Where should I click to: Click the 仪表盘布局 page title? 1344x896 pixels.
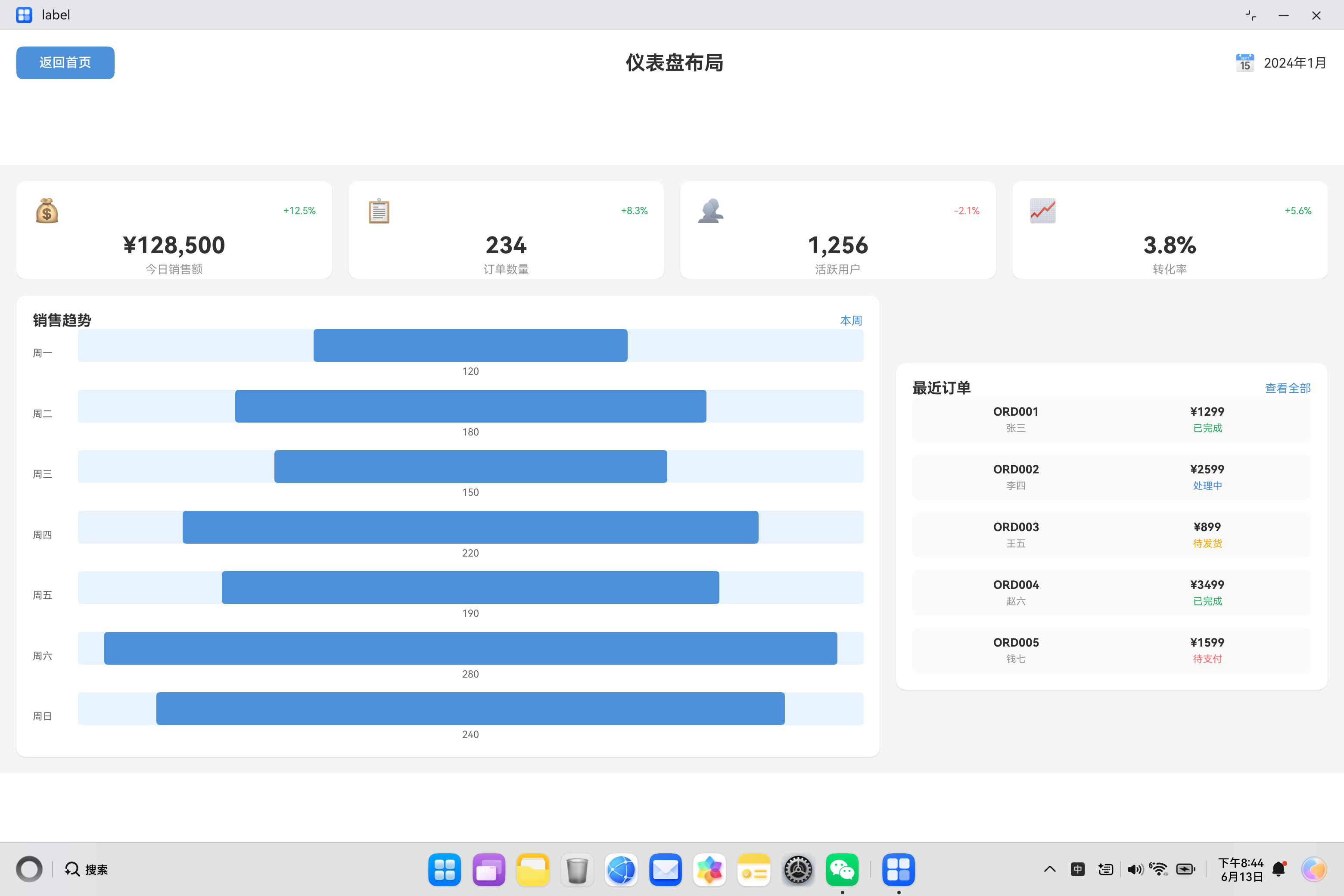tap(674, 63)
